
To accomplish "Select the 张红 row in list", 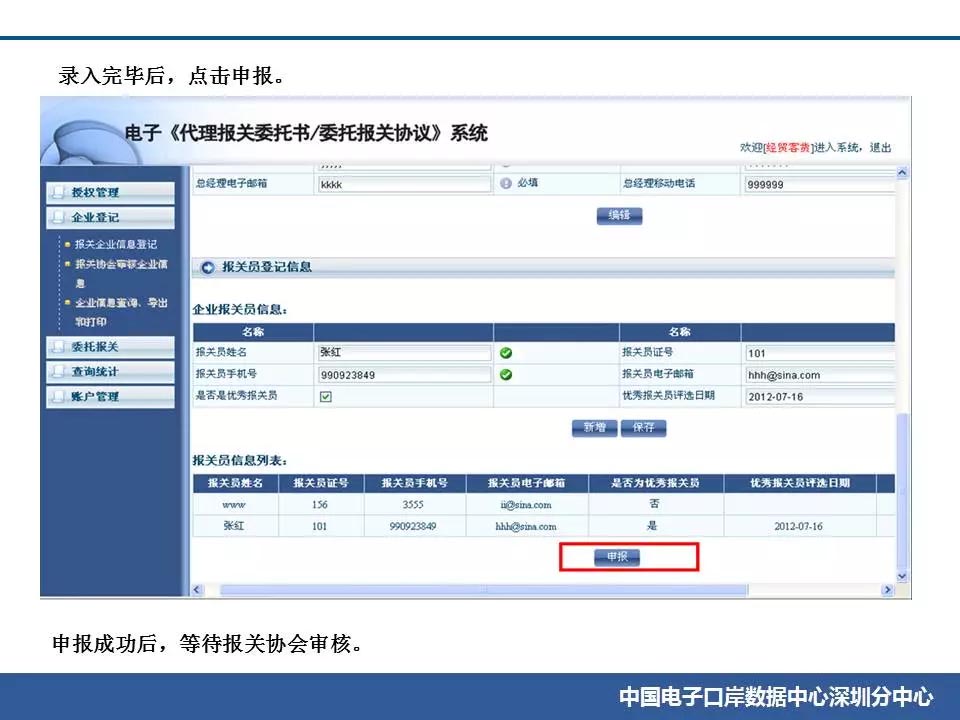I will click(544, 526).
